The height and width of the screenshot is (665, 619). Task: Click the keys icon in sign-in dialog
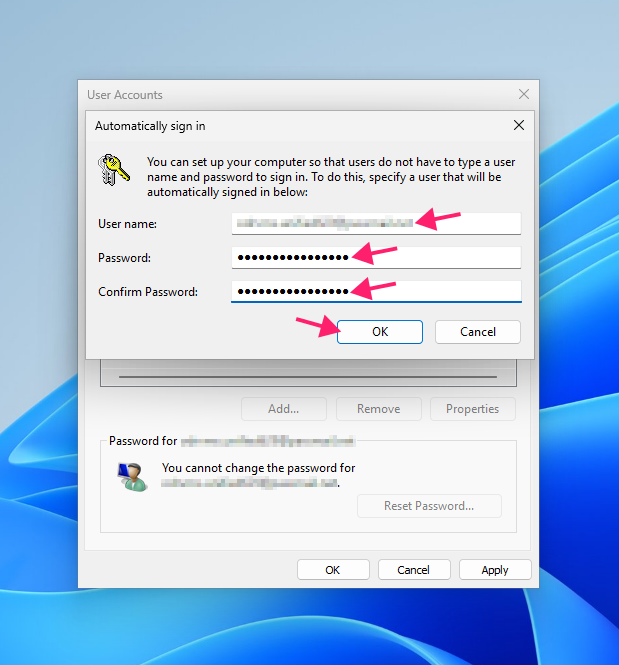point(113,169)
